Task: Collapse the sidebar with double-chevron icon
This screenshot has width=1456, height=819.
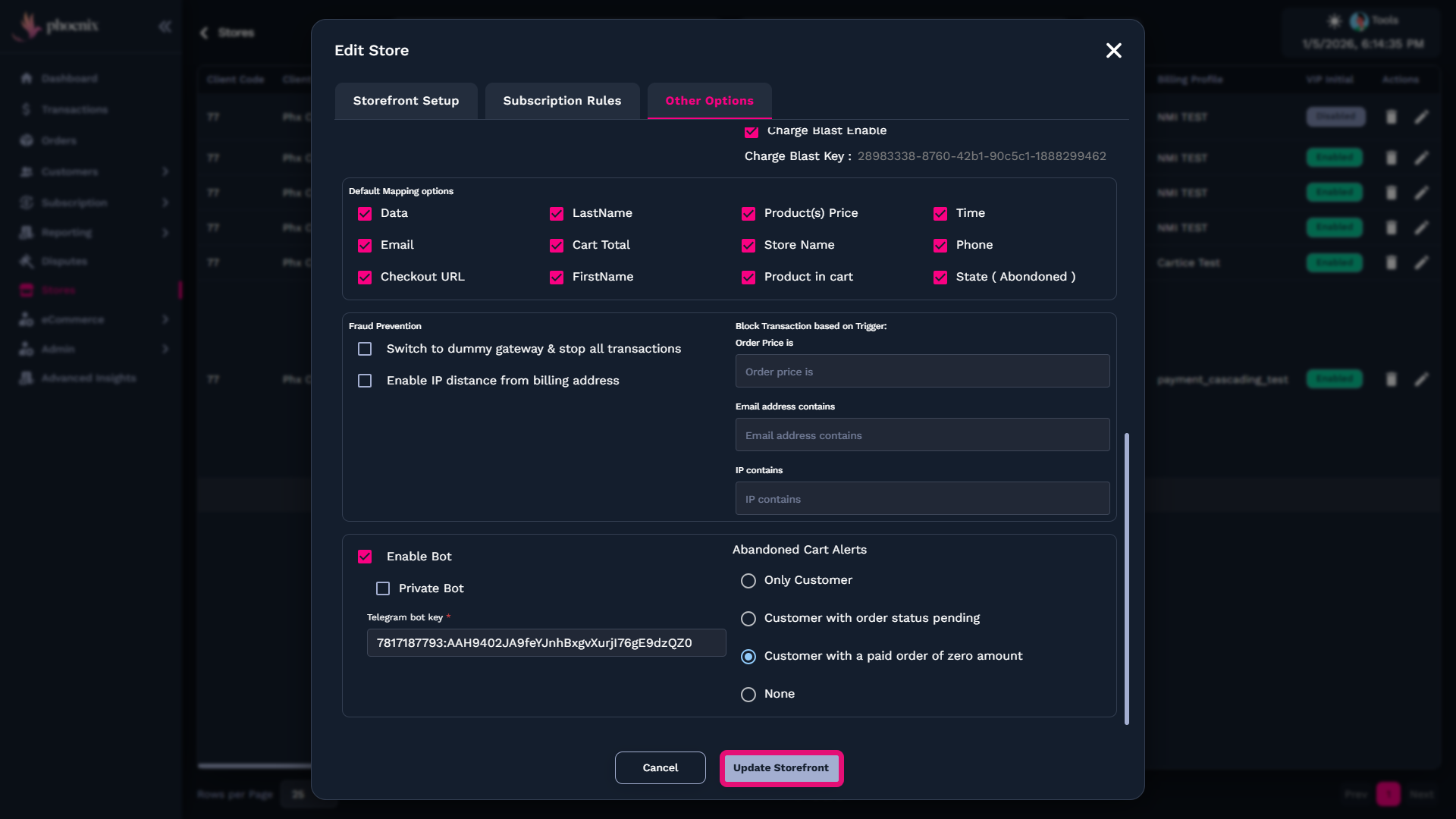Action: 165,27
